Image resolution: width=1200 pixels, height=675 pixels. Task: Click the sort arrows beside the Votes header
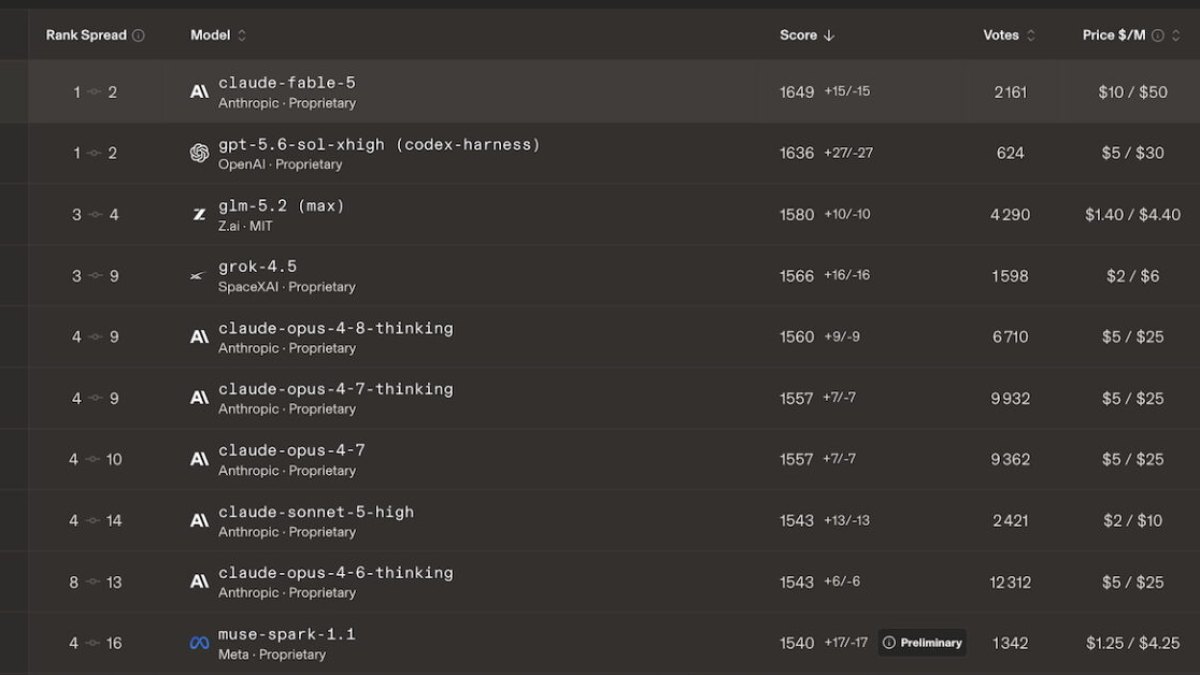click(x=1031, y=35)
